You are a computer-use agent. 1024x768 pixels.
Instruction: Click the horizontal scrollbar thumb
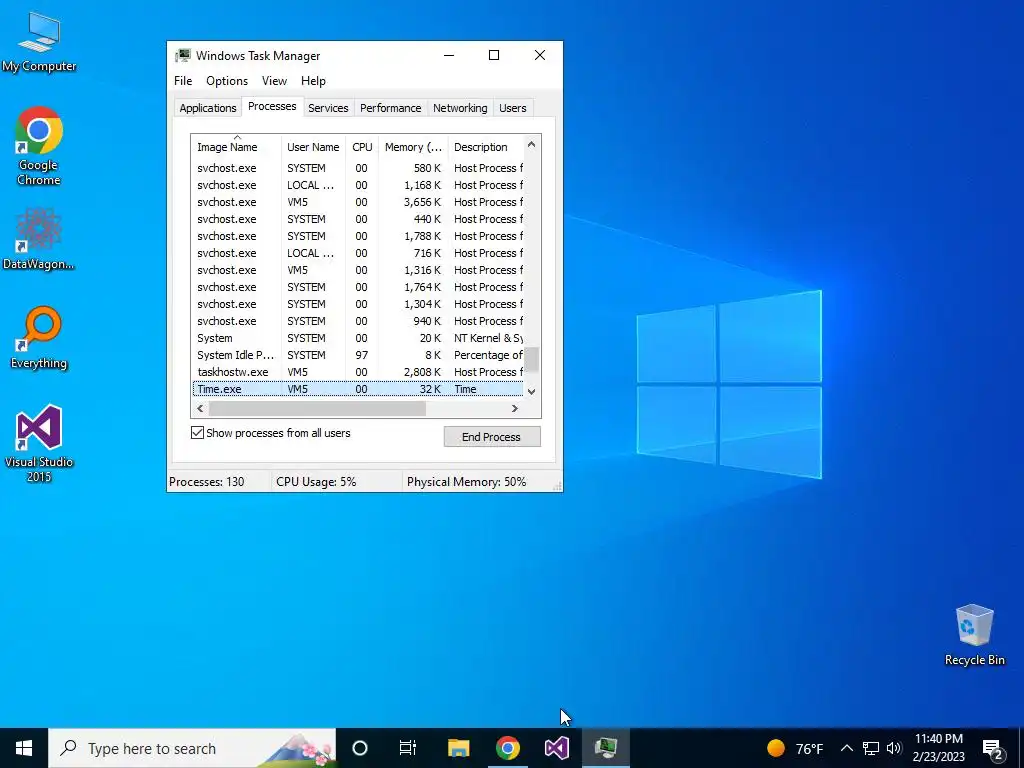tap(317, 409)
